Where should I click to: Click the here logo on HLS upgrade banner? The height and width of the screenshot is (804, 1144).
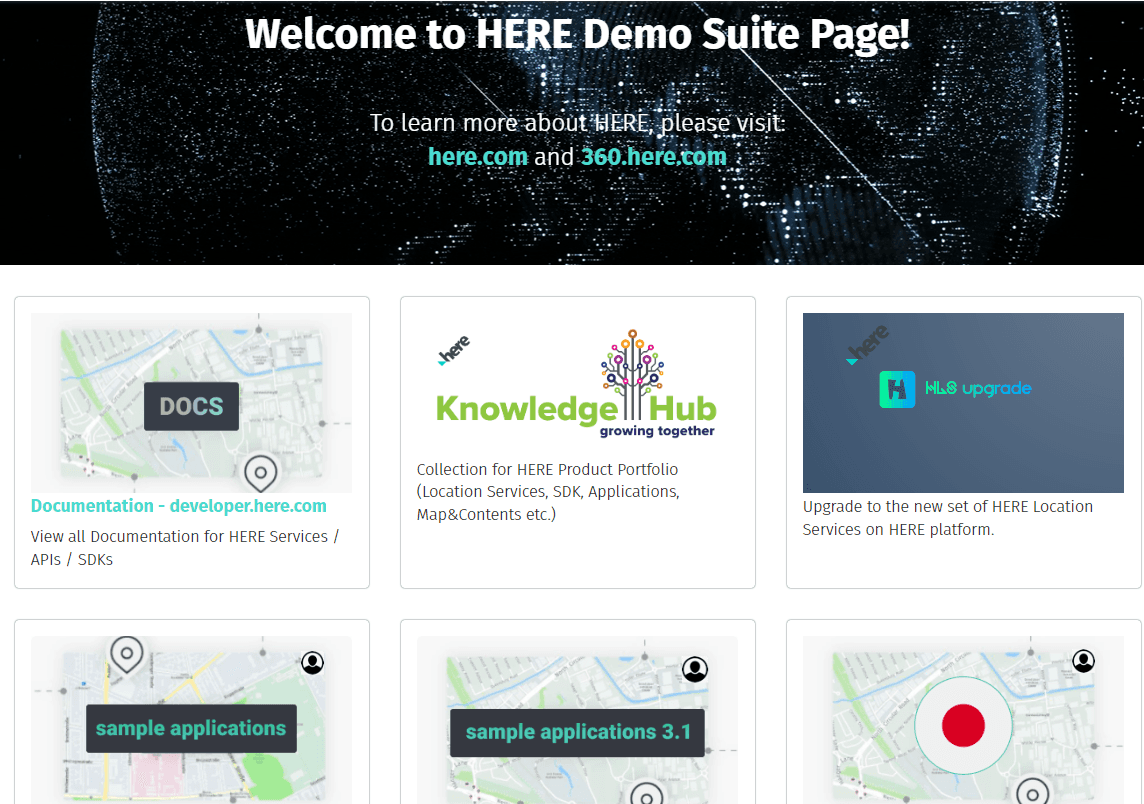pyautogui.click(x=867, y=344)
